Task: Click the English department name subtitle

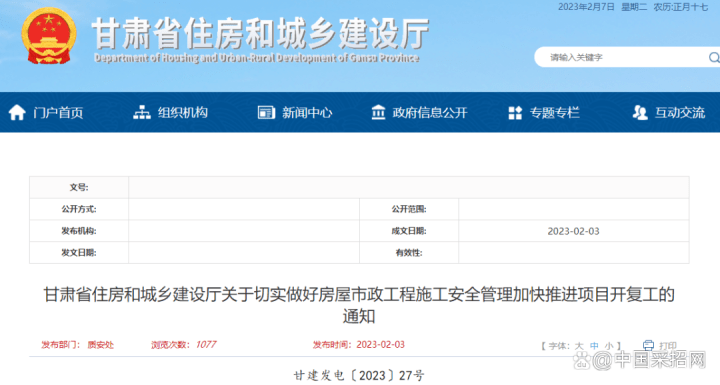Action: [x=257, y=58]
